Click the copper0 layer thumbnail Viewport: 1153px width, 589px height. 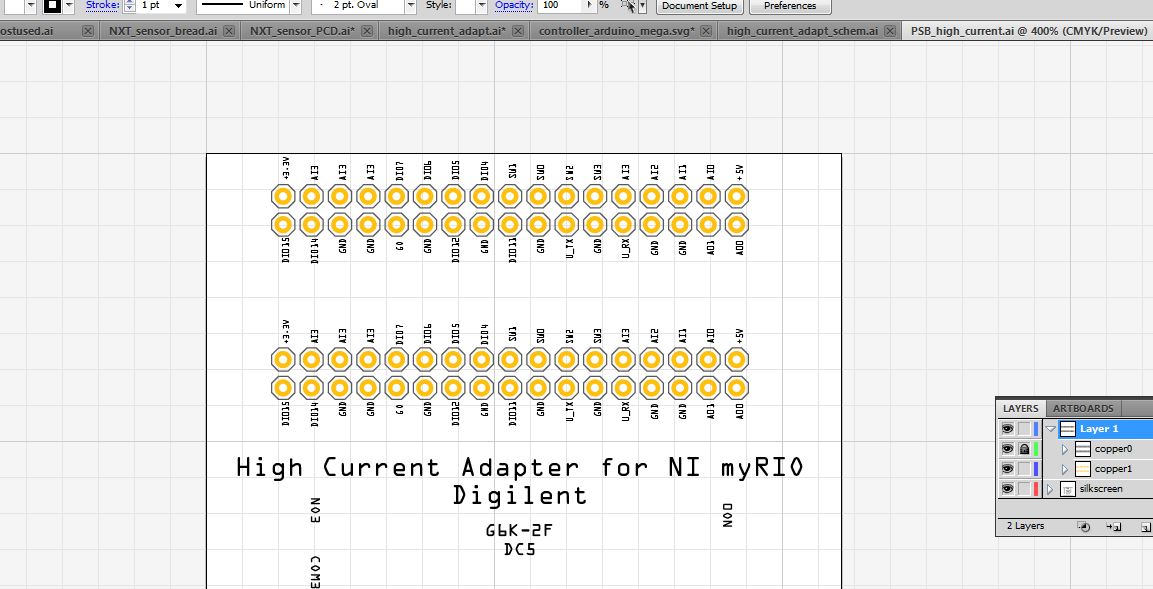pos(1083,448)
